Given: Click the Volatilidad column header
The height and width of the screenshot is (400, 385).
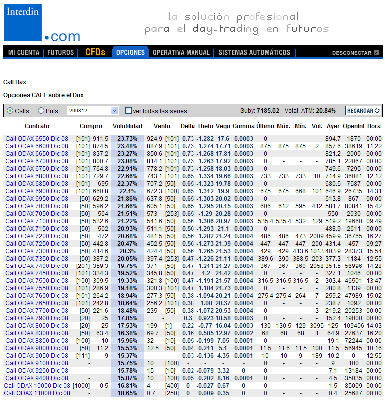Looking at the screenshot, I should 128,126.
